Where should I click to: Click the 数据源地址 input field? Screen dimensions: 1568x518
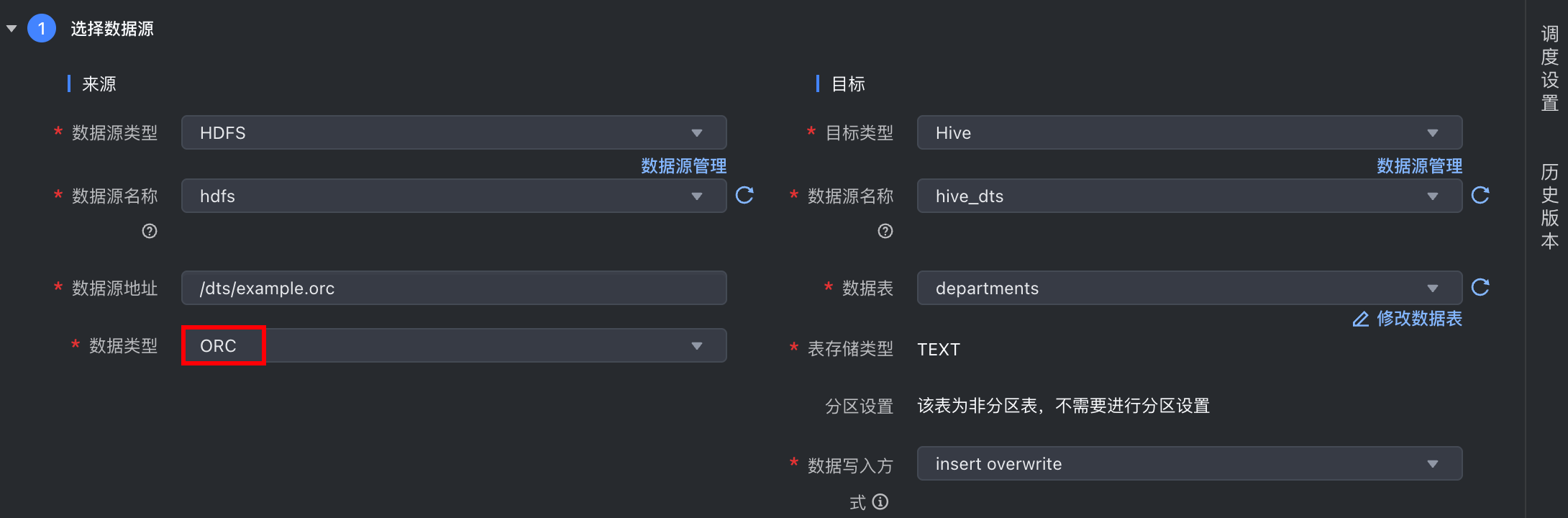(x=453, y=288)
